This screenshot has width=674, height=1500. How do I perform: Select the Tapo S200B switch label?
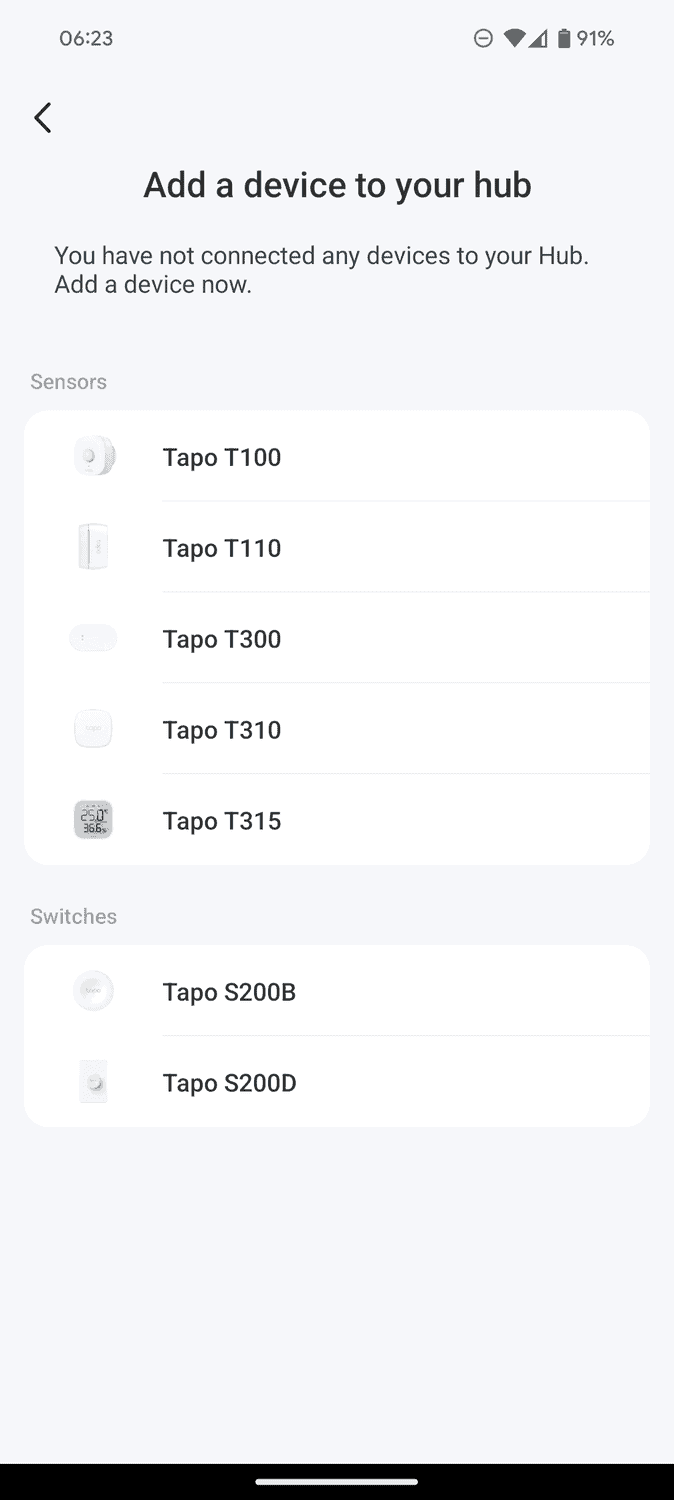pyautogui.click(x=229, y=992)
